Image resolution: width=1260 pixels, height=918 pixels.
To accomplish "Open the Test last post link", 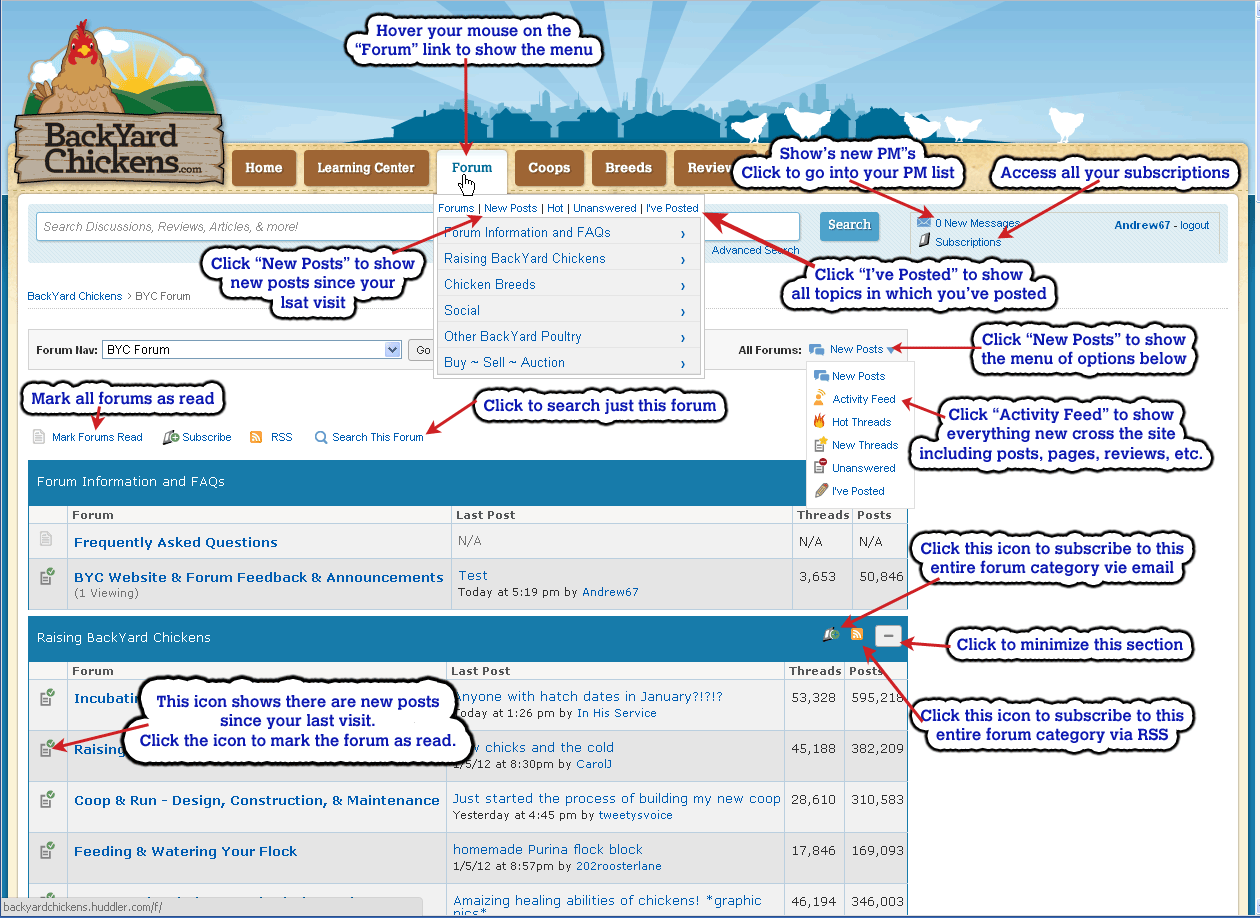I will tap(473, 575).
